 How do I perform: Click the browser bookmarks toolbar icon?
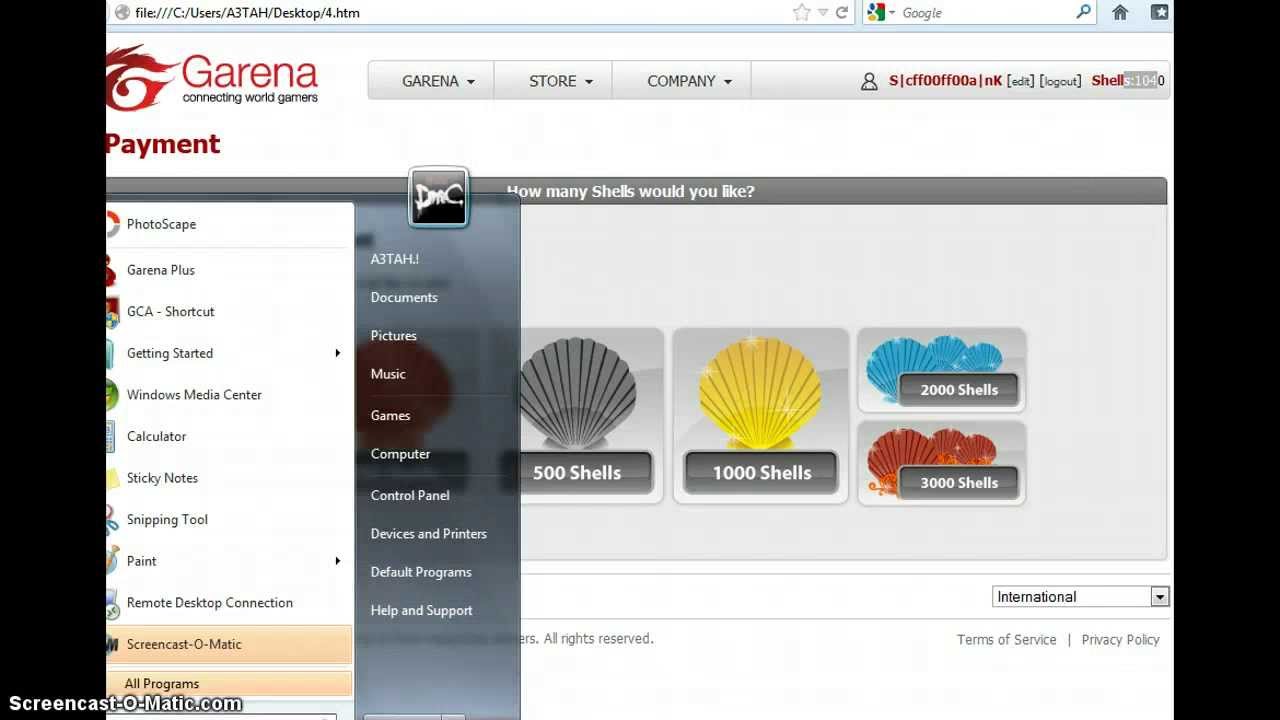(1159, 12)
